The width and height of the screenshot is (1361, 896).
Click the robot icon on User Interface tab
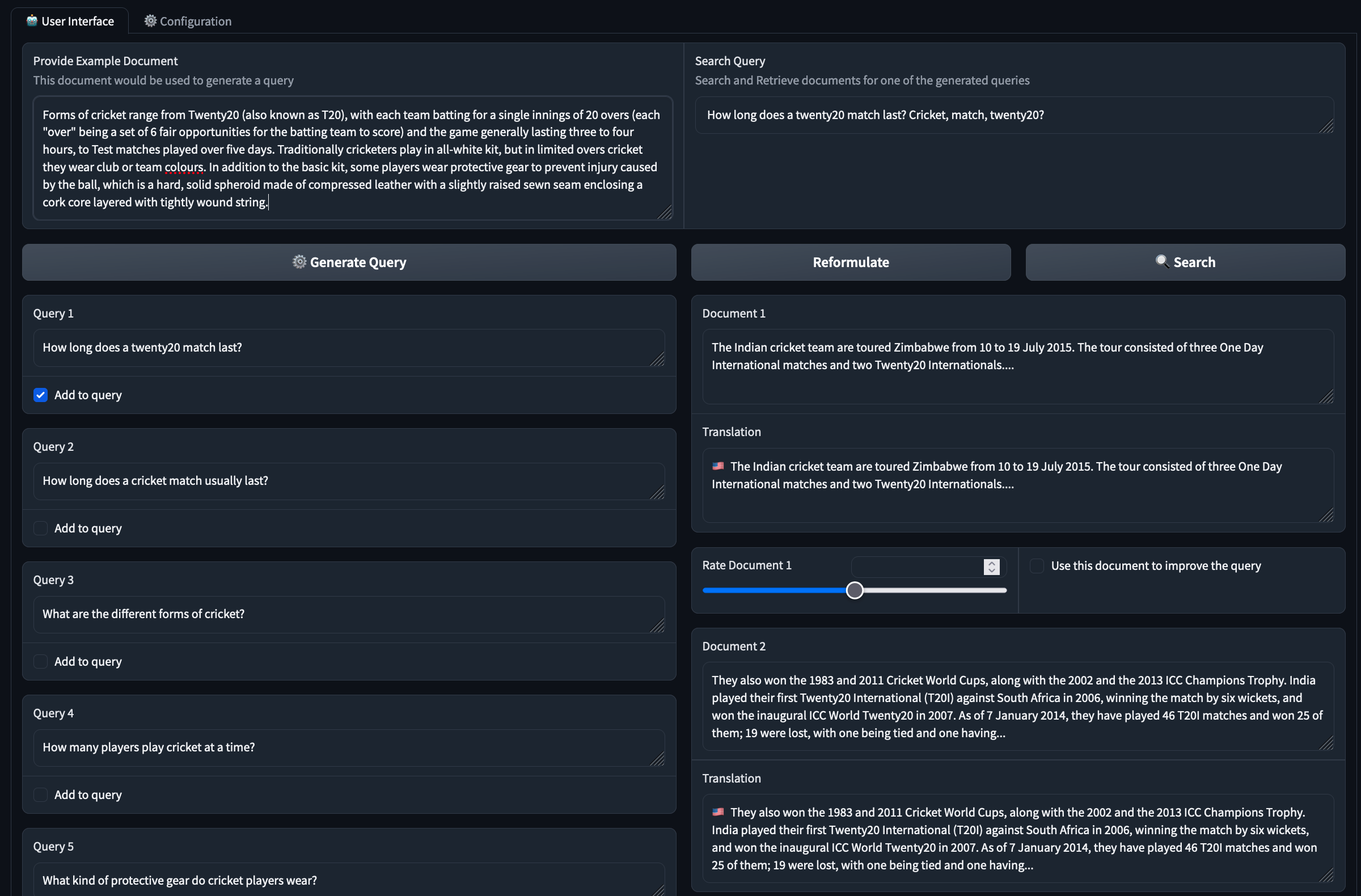(32, 21)
